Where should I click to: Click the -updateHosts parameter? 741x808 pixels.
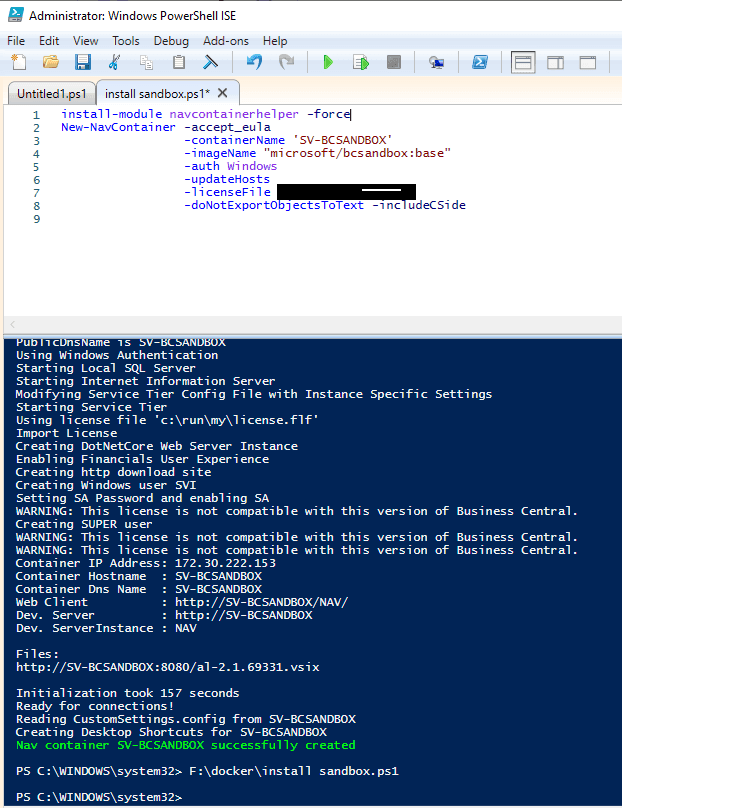227,179
